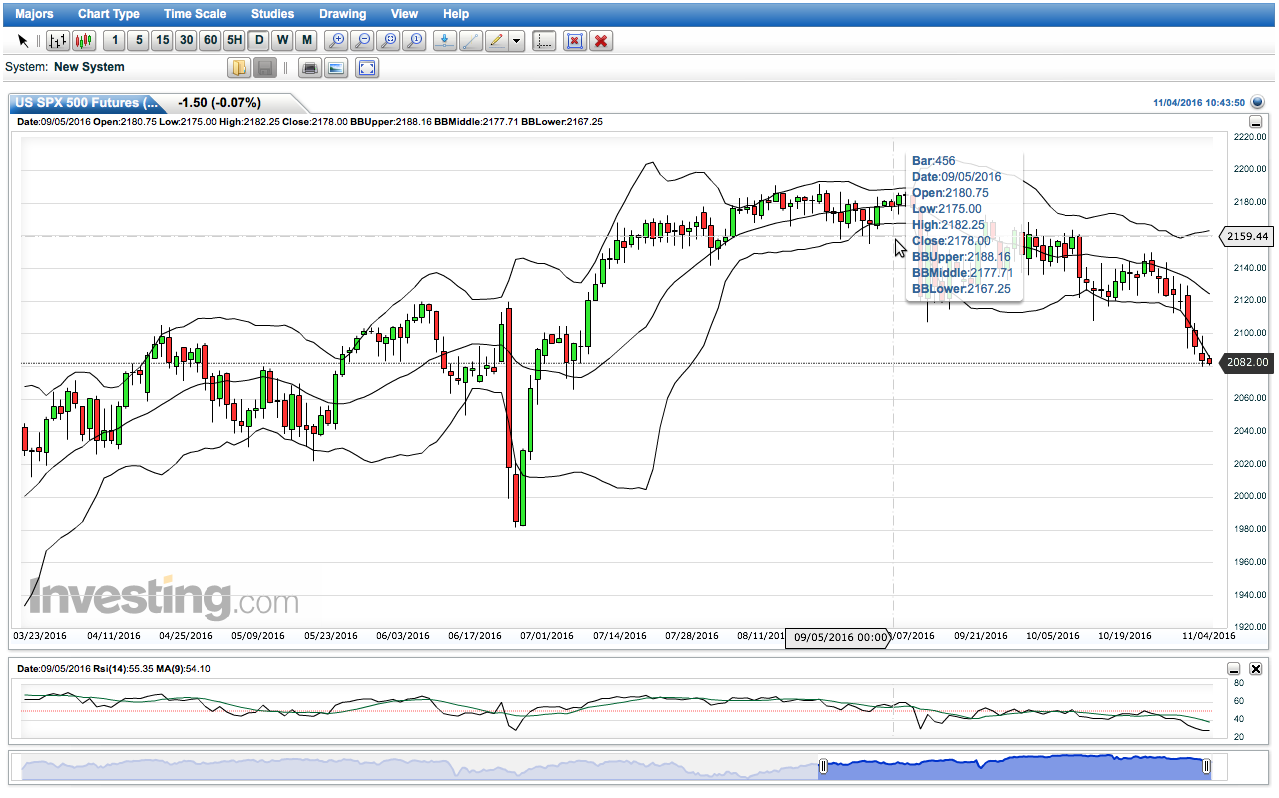Image resolution: width=1279 pixels, height=798 pixels.
Task: Select the US SPX 500 Futures tab
Action: [x=87, y=102]
